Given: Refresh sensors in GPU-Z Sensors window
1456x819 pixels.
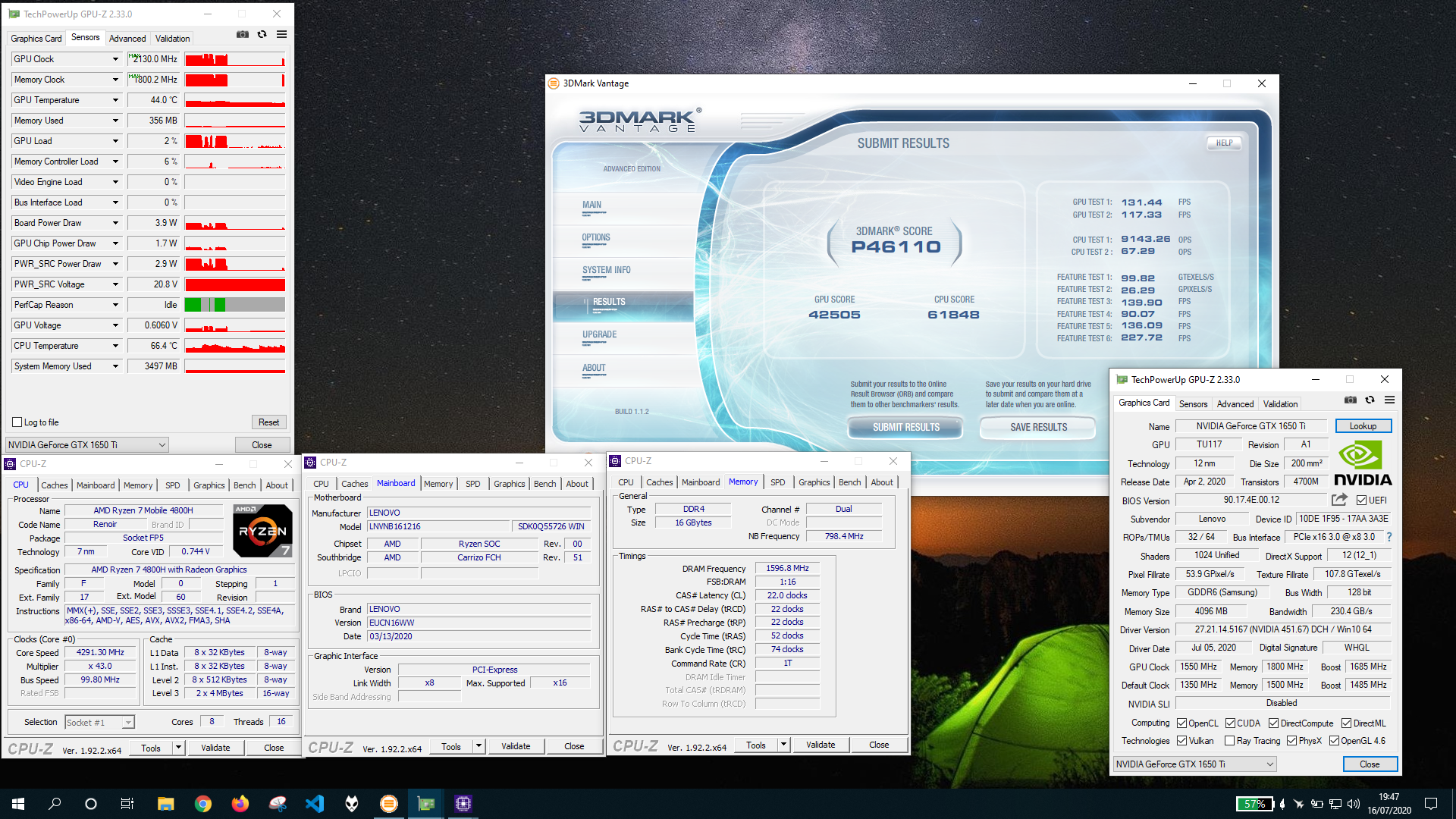Looking at the screenshot, I should [262, 34].
